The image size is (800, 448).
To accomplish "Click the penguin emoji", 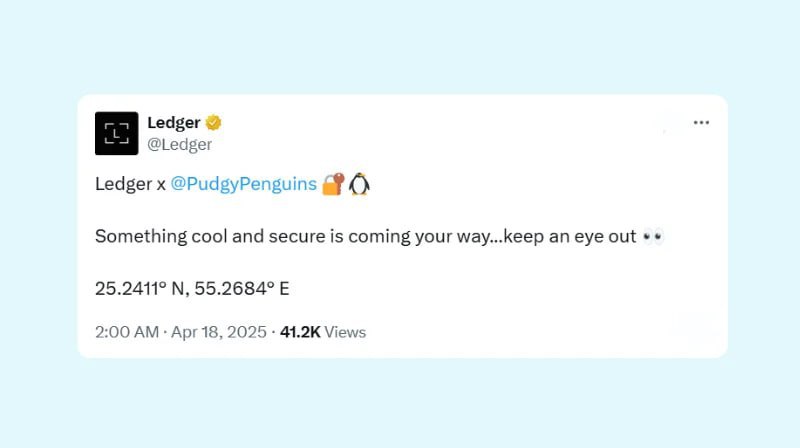I will [359, 184].
